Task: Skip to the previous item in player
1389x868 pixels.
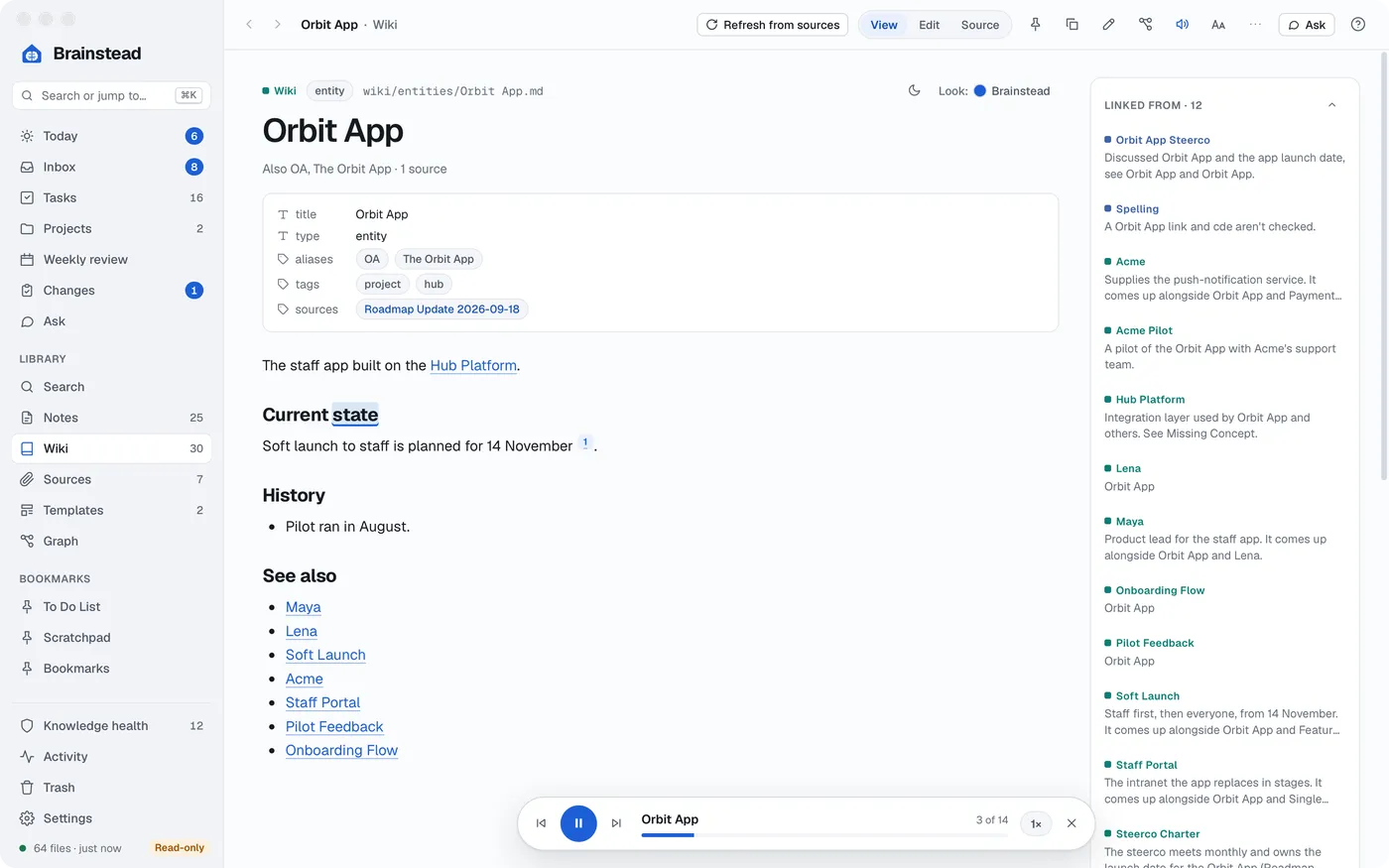Action: click(x=542, y=823)
